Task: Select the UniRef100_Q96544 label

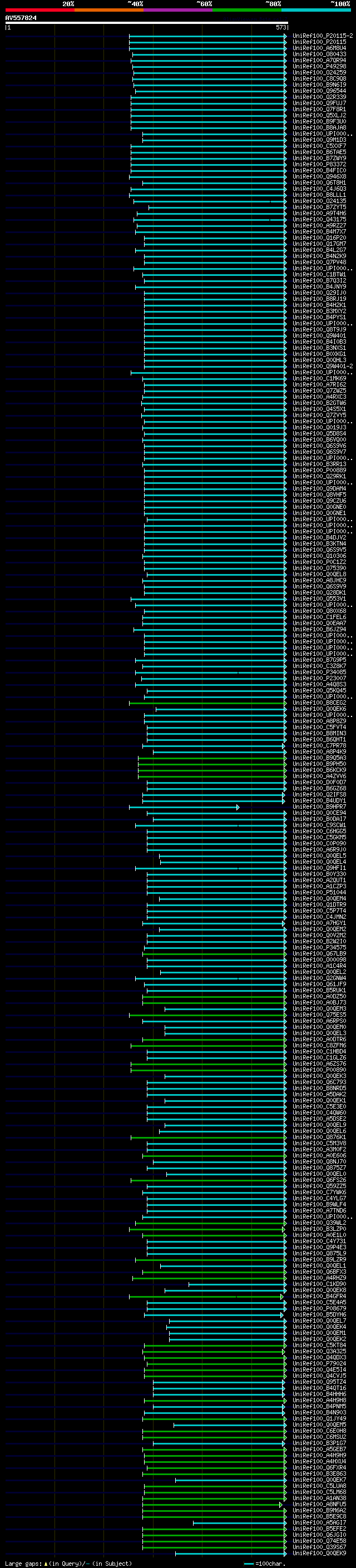Action: (319, 91)
